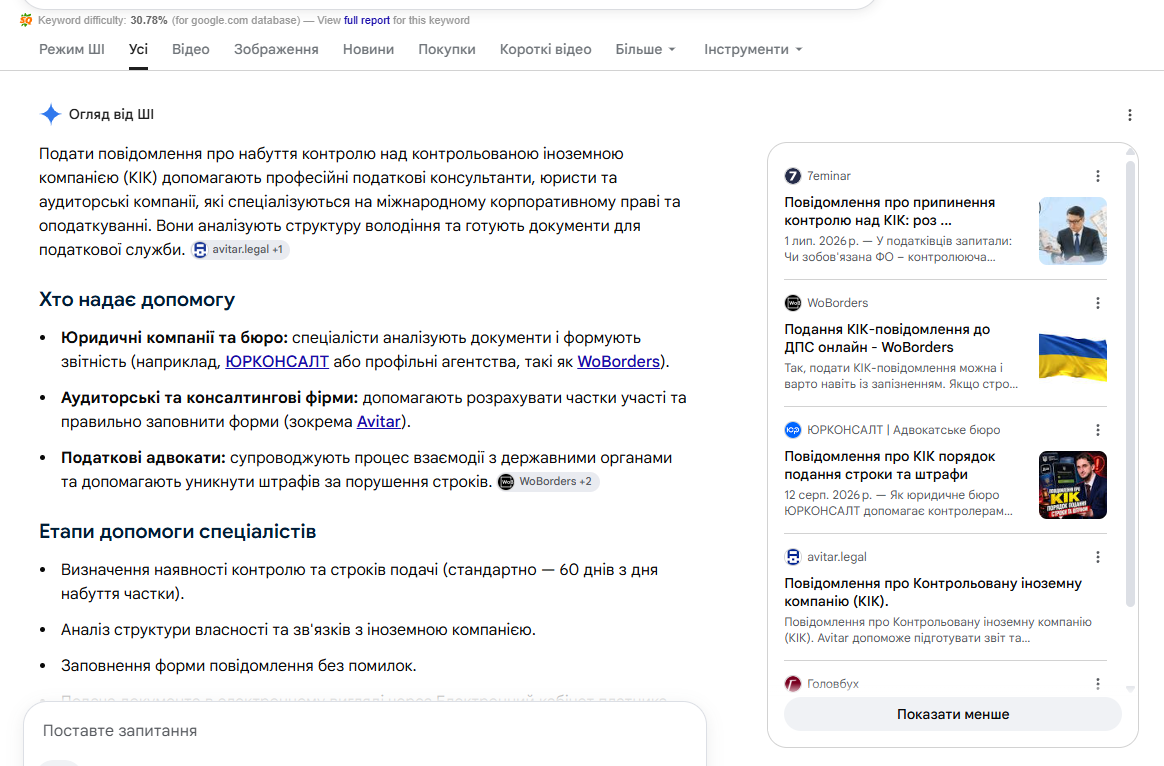Open the ЮРКОНСАЛТ КІК article thumbnail
1164x766 pixels.
click(1073, 485)
